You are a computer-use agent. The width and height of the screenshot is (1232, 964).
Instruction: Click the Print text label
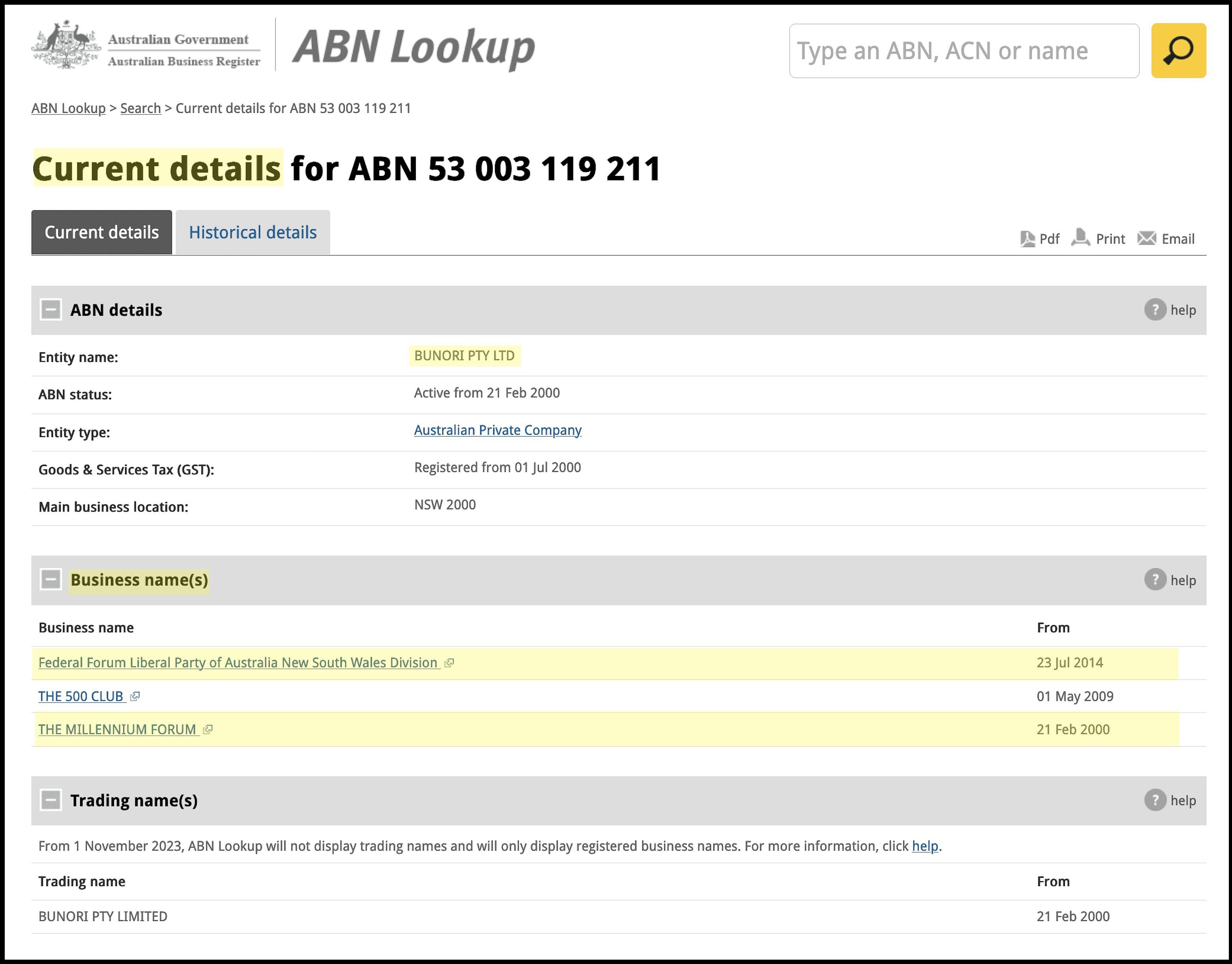click(1110, 239)
